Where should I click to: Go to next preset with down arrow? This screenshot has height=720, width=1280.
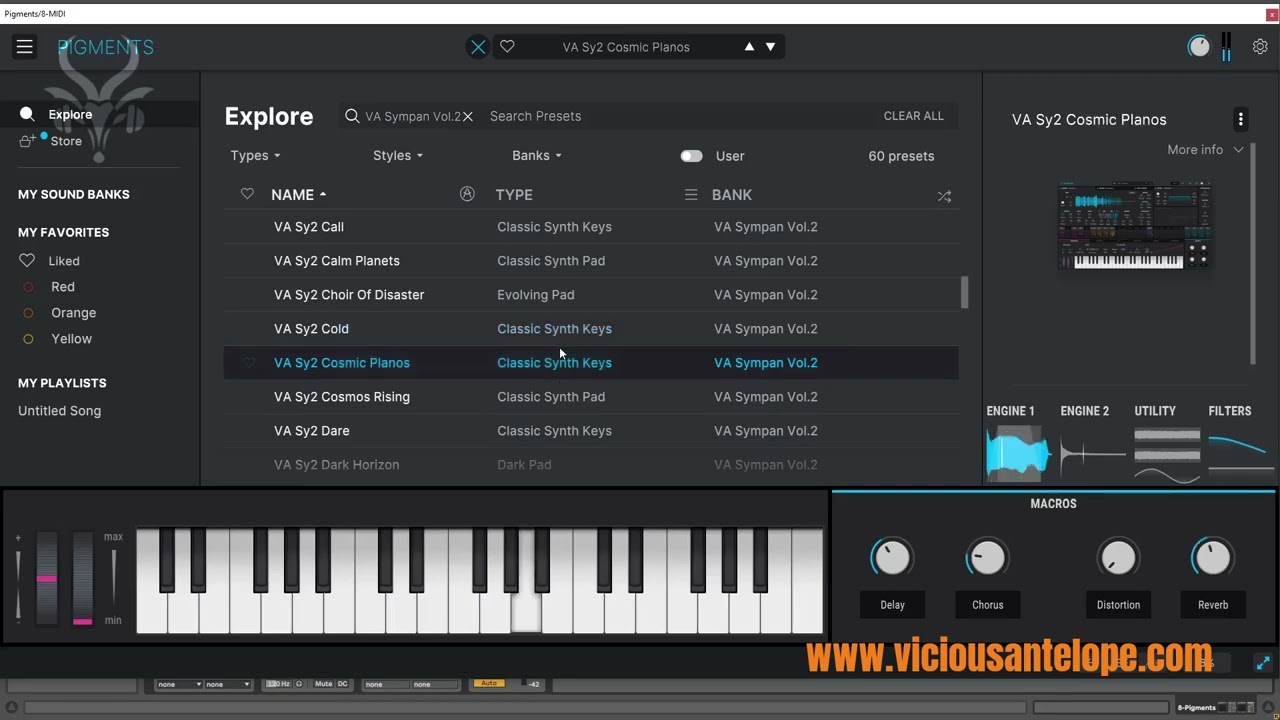[770, 47]
